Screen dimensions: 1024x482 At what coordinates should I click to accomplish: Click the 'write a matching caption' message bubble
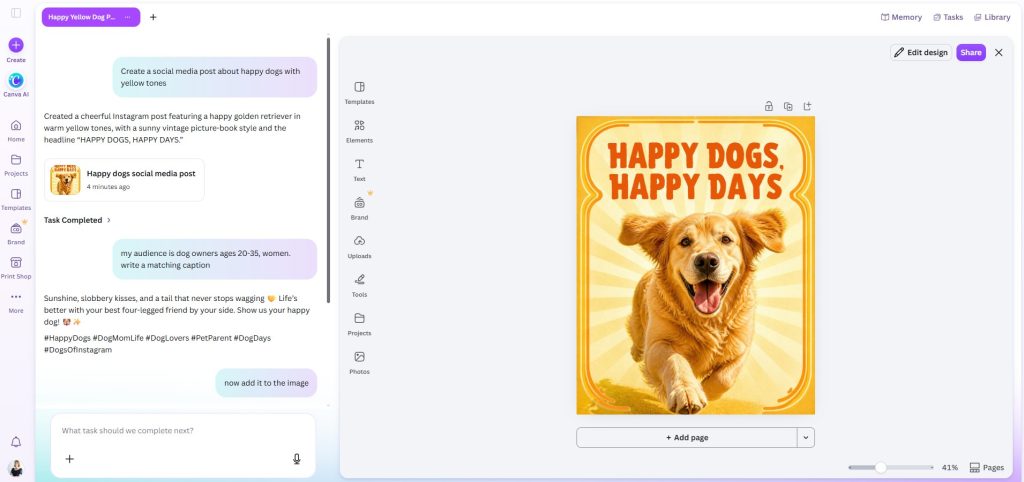coord(214,259)
